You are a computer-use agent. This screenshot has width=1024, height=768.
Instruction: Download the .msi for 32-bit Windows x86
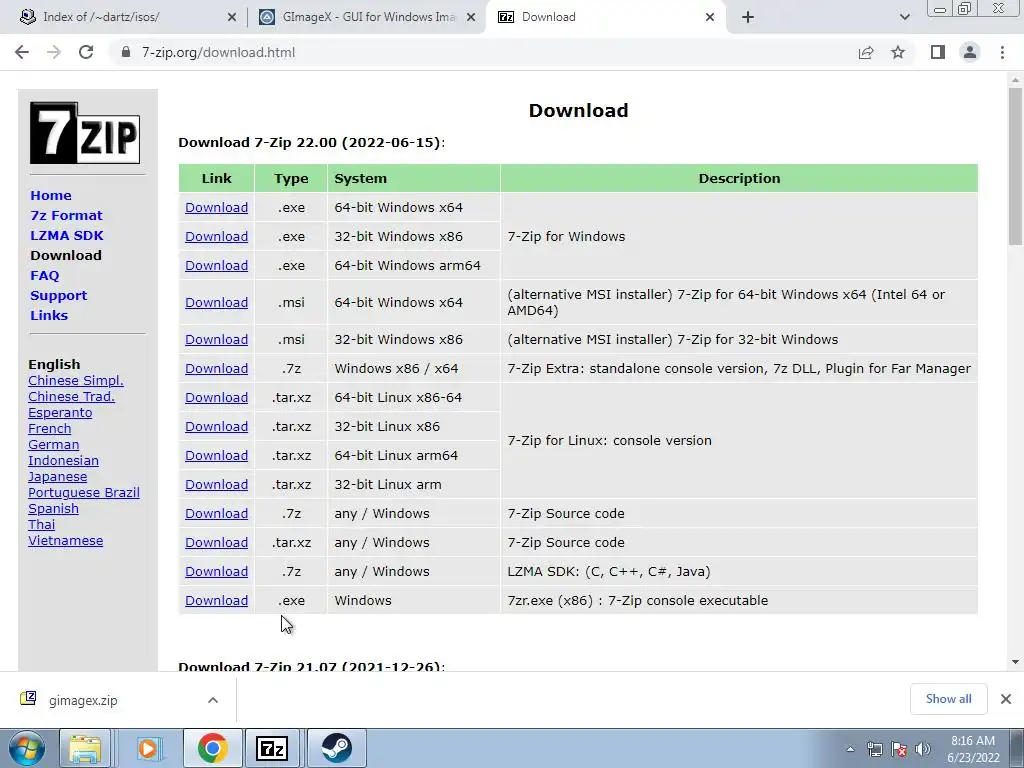point(216,340)
